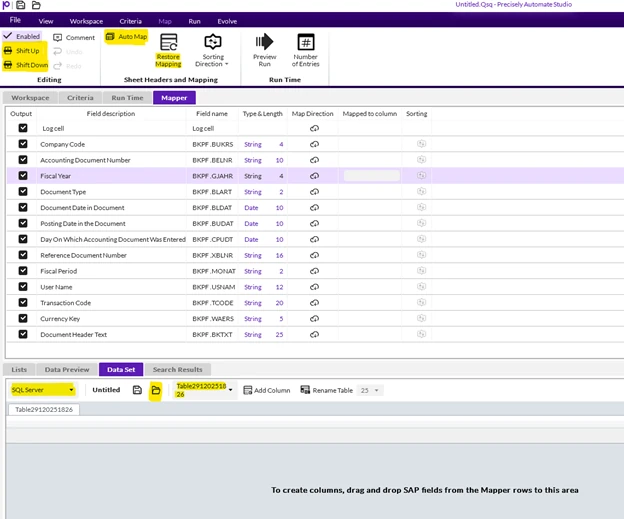Image resolution: width=624 pixels, height=519 pixels.
Task: Click map direction icon for Currency Key
Action: coord(314,318)
